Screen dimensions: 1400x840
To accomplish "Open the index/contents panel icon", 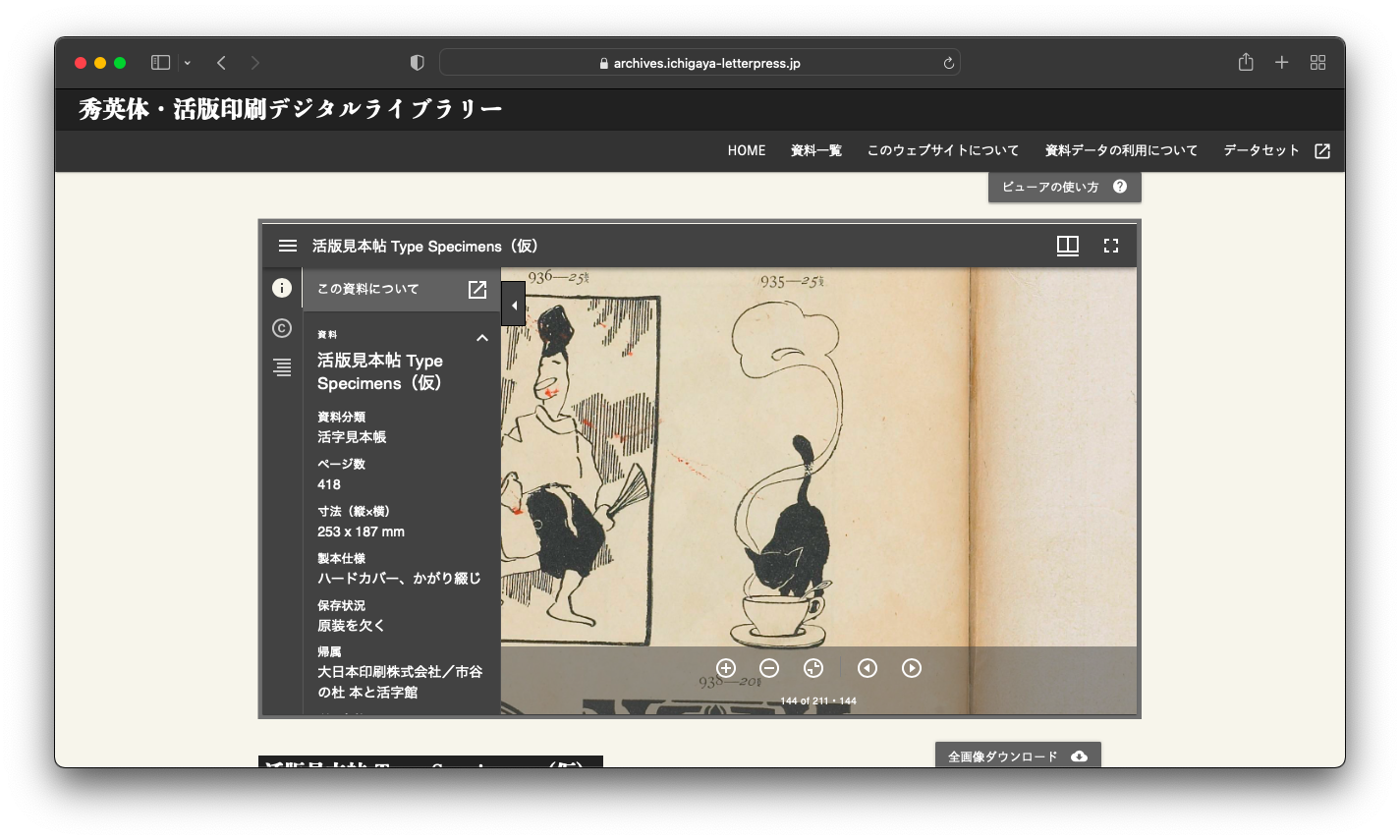I will coord(282,366).
